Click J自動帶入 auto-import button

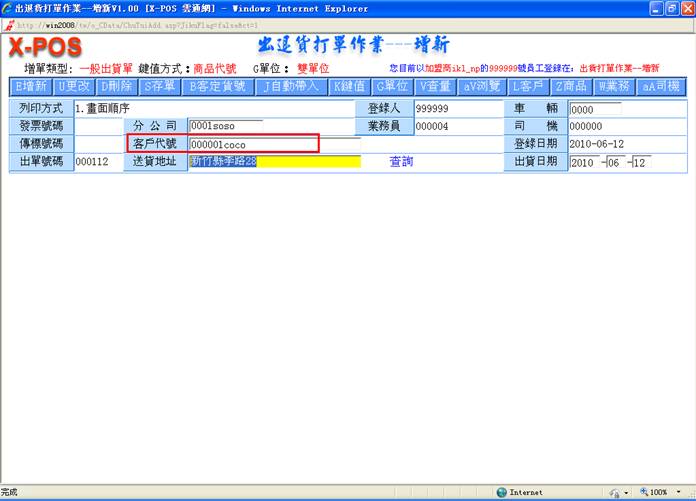(x=293, y=87)
